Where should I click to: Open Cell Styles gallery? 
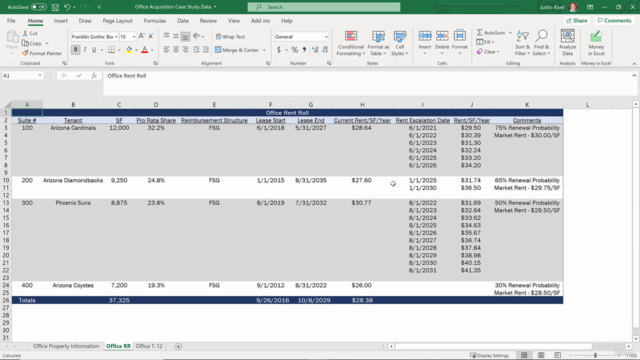click(400, 43)
